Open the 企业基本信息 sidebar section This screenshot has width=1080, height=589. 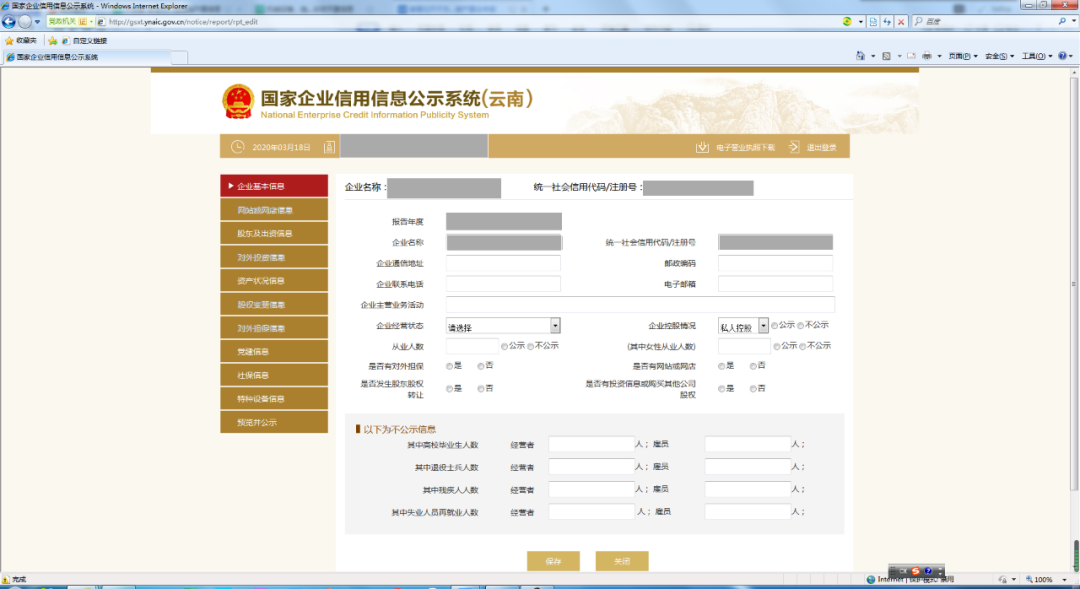point(274,186)
